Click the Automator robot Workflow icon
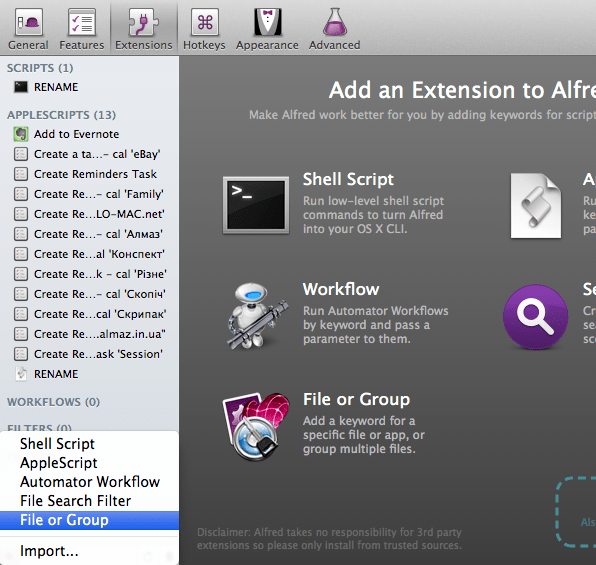The image size is (596, 565). coord(257,316)
